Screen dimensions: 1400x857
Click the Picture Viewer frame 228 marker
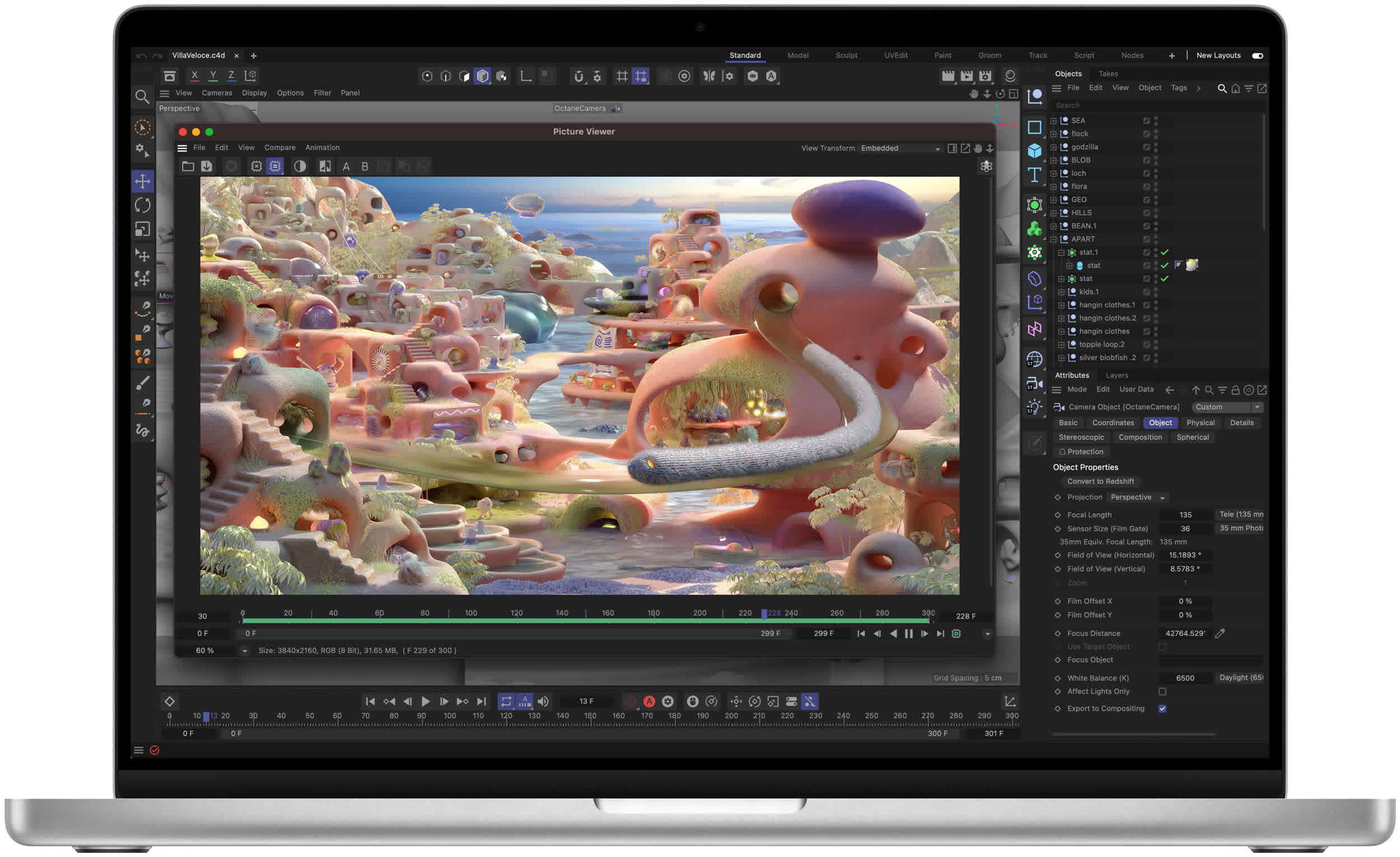pos(764,614)
